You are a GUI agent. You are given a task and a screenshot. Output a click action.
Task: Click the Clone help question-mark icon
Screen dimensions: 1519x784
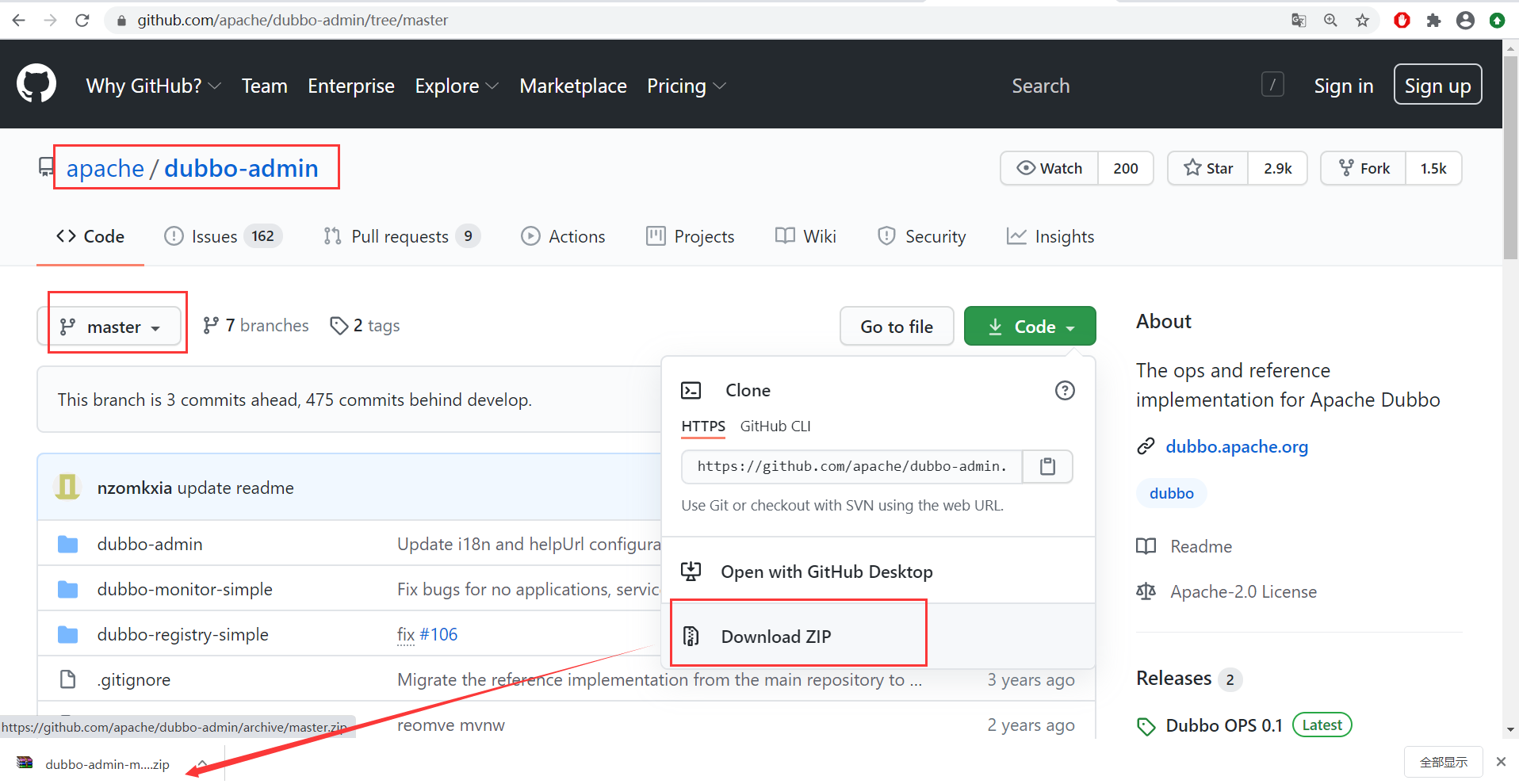click(x=1065, y=390)
